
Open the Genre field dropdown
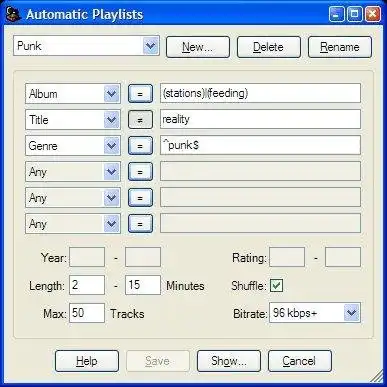(73, 146)
